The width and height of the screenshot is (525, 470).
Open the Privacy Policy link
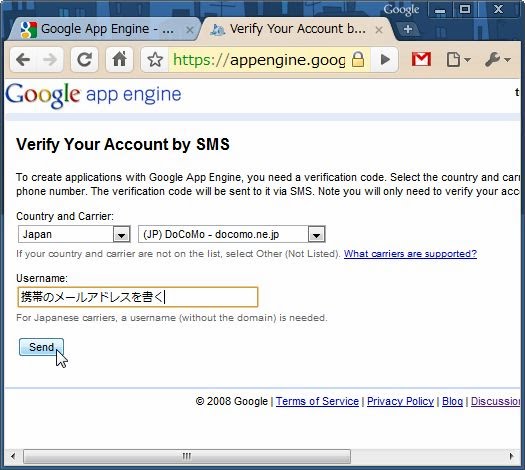click(400, 401)
